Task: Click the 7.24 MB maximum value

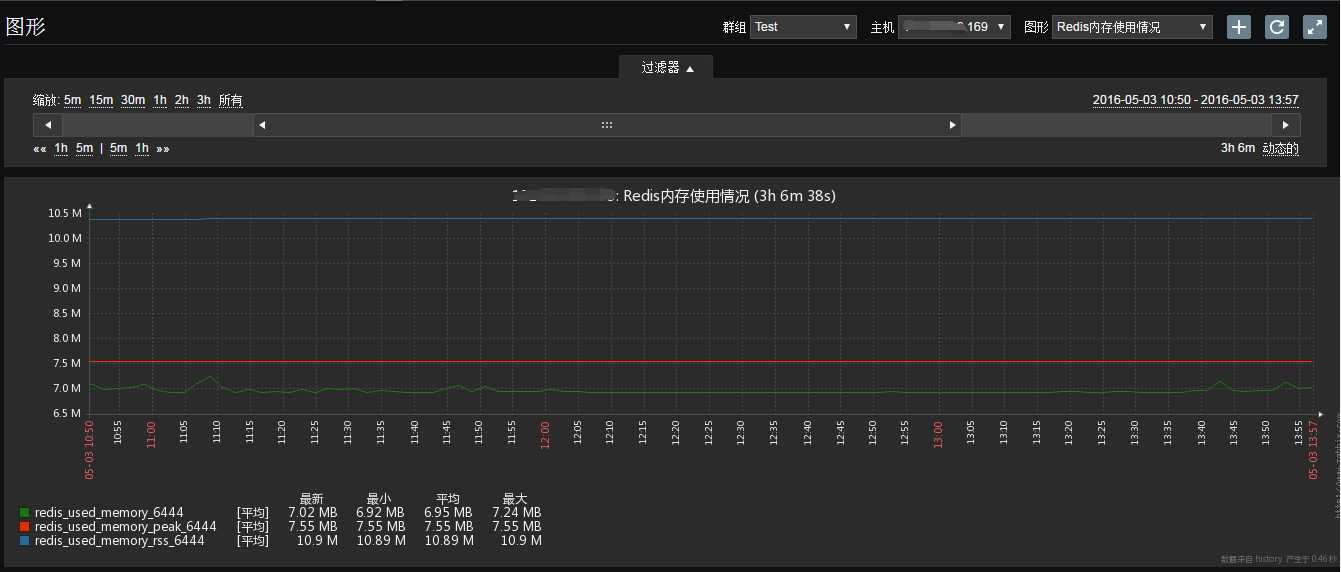Action: pyautogui.click(x=516, y=513)
